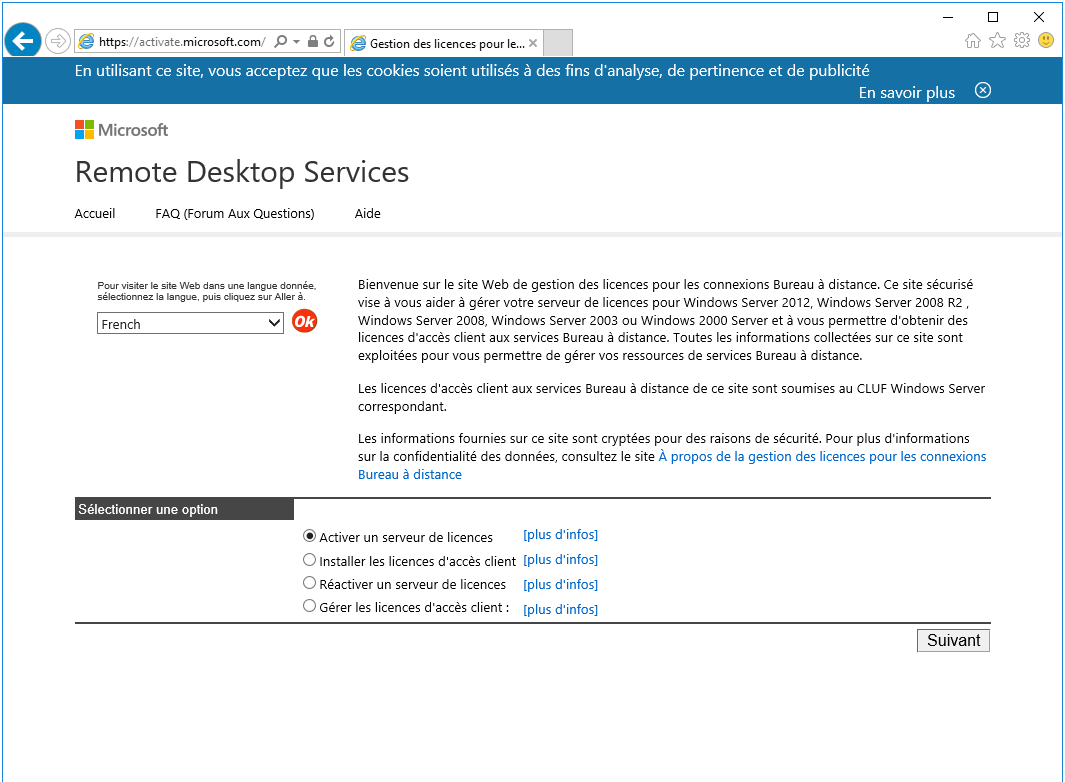View site security lock icon

click(312, 41)
